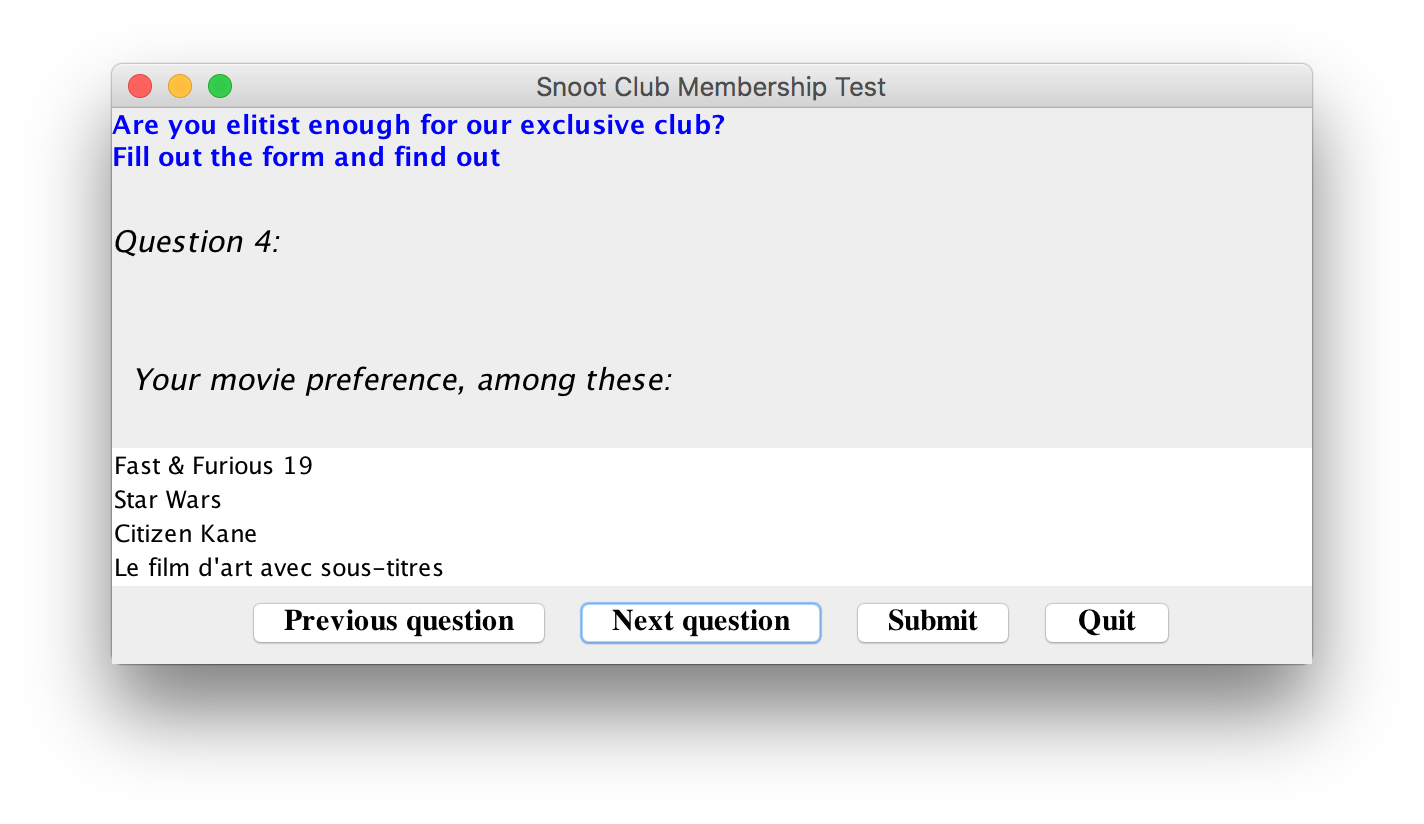Click the Snoot Club Membership Test title
The image size is (1424, 824).
pyautogui.click(x=710, y=87)
